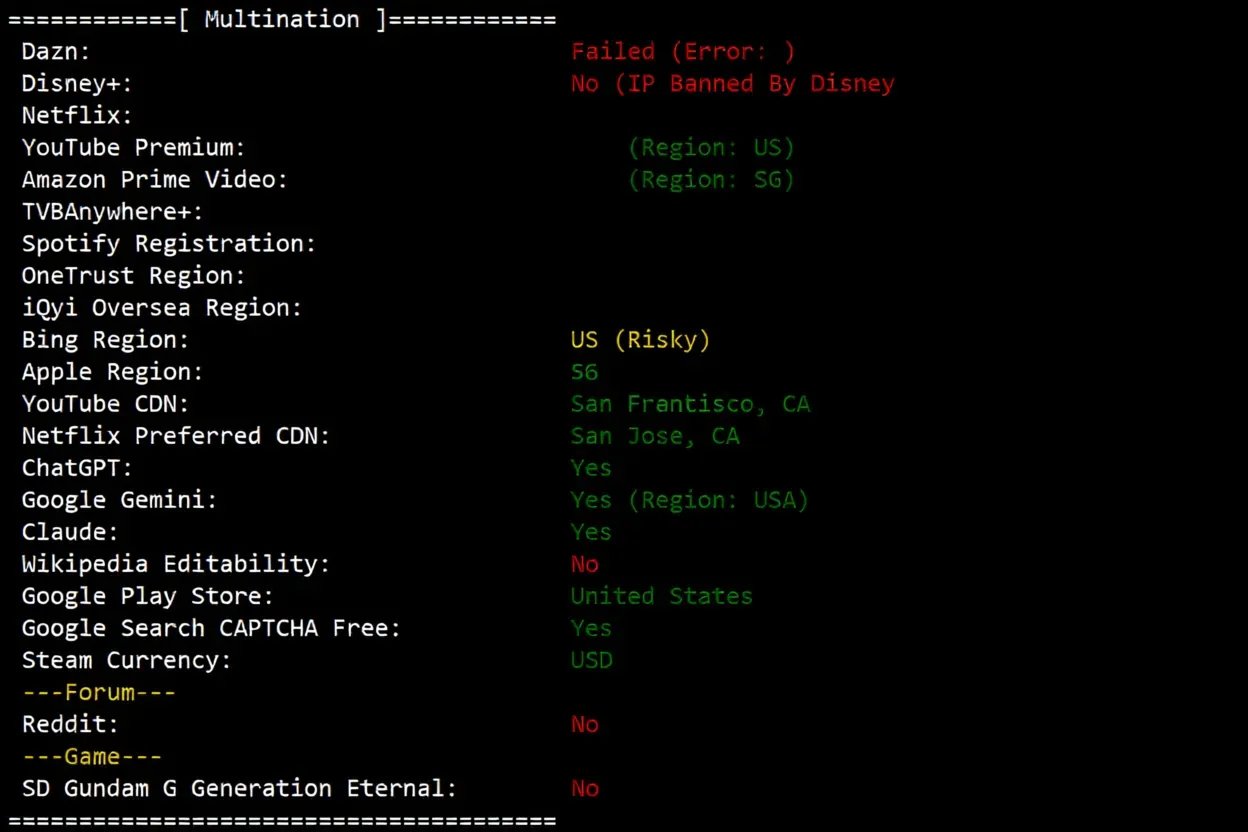Select the 'Disney+:' label

(x=77, y=83)
